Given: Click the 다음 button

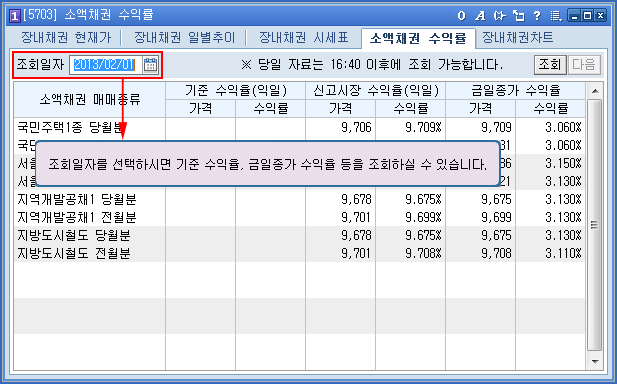Looking at the screenshot, I should (584, 65).
